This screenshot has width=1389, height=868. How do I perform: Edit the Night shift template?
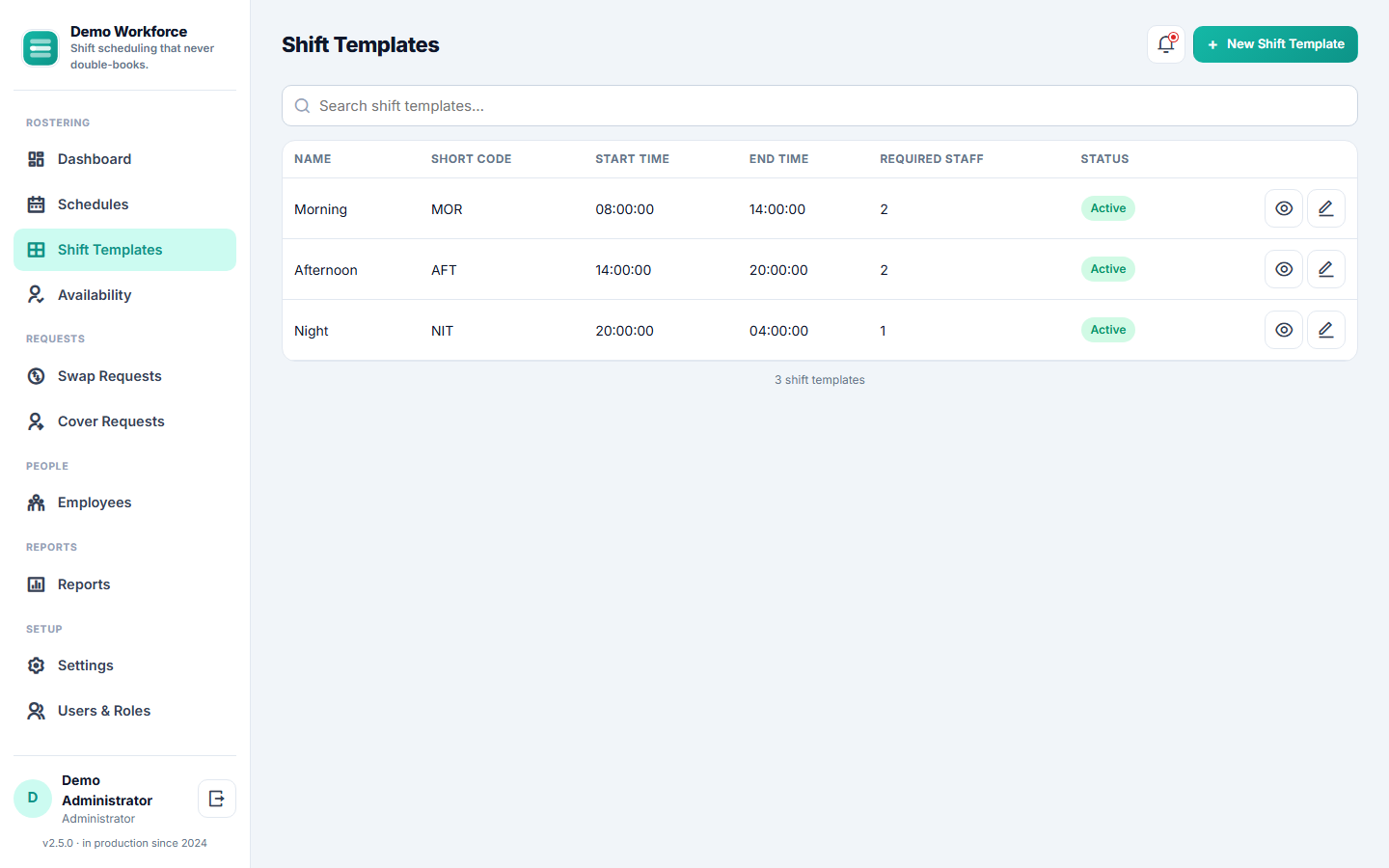[1326, 330]
